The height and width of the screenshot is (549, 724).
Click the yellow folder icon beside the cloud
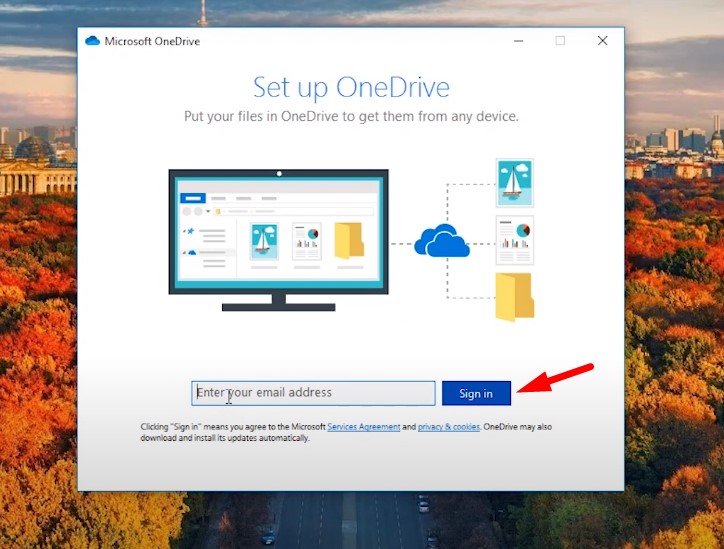[515, 297]
